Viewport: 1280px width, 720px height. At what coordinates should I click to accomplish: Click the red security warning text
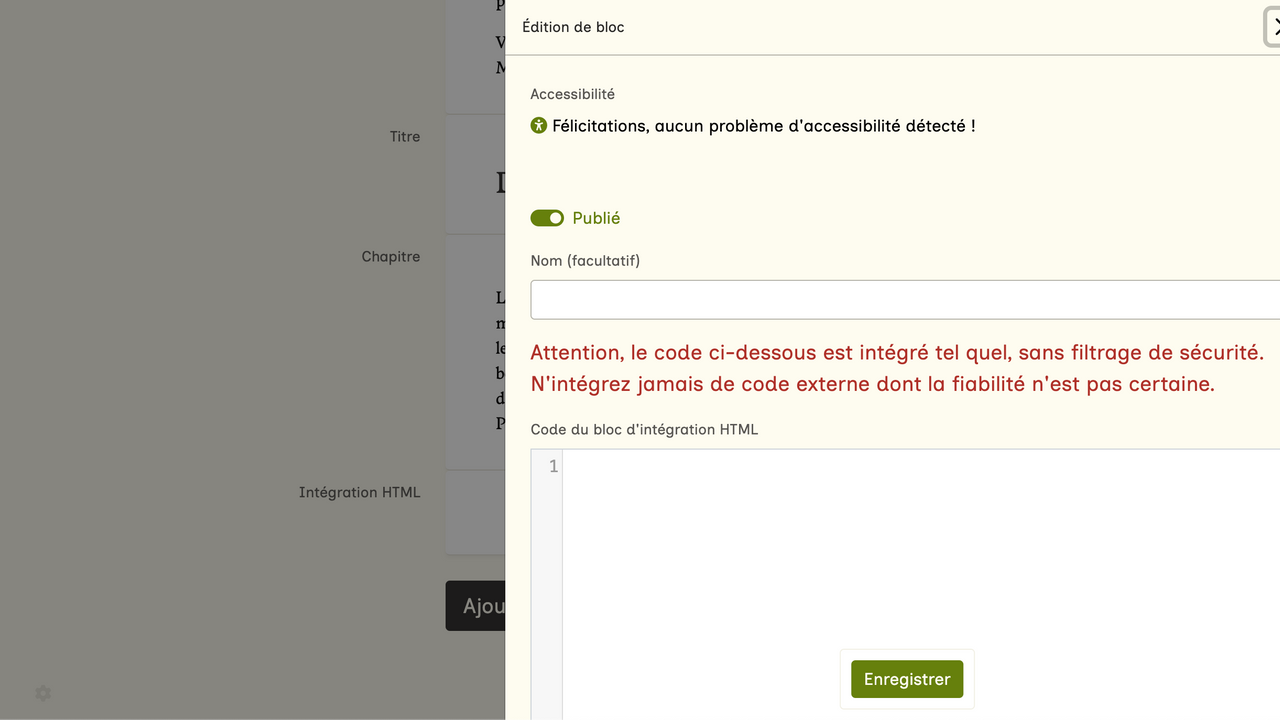(x=896, y=368)
